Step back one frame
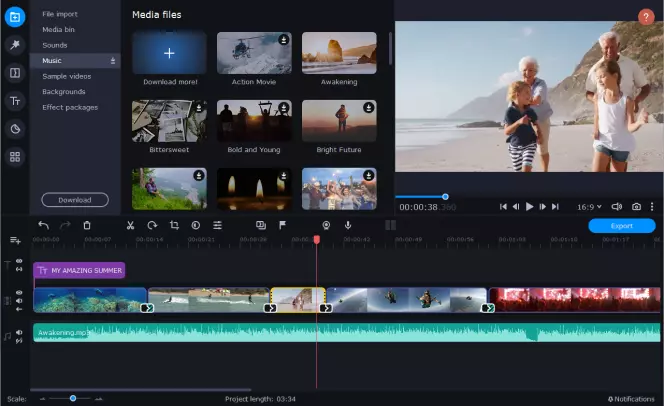Screen dimensions: 664x406 point(516,207)
